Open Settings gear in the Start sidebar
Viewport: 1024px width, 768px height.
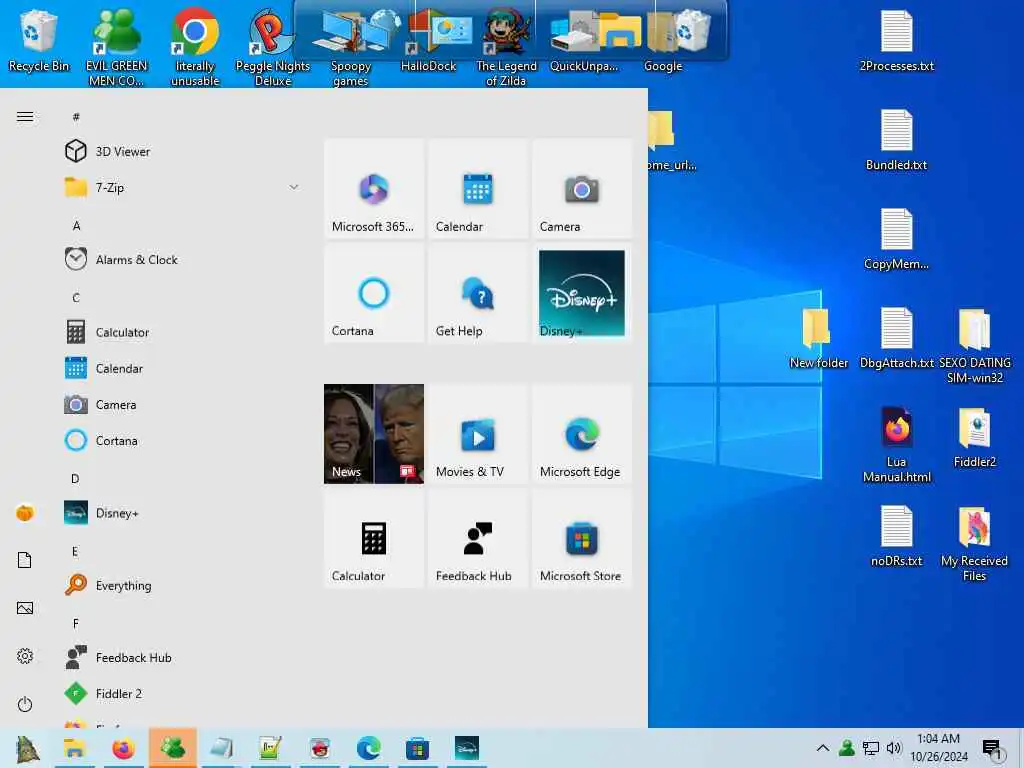coord(25,656)
